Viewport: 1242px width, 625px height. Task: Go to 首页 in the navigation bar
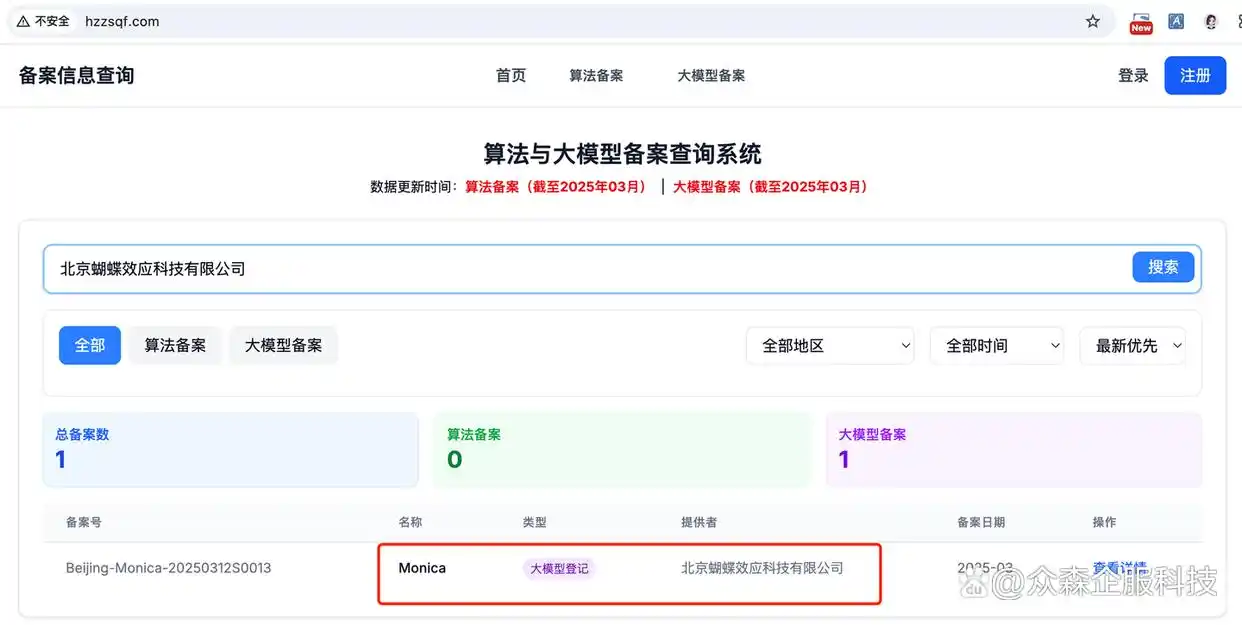click(x=510, y=75)
